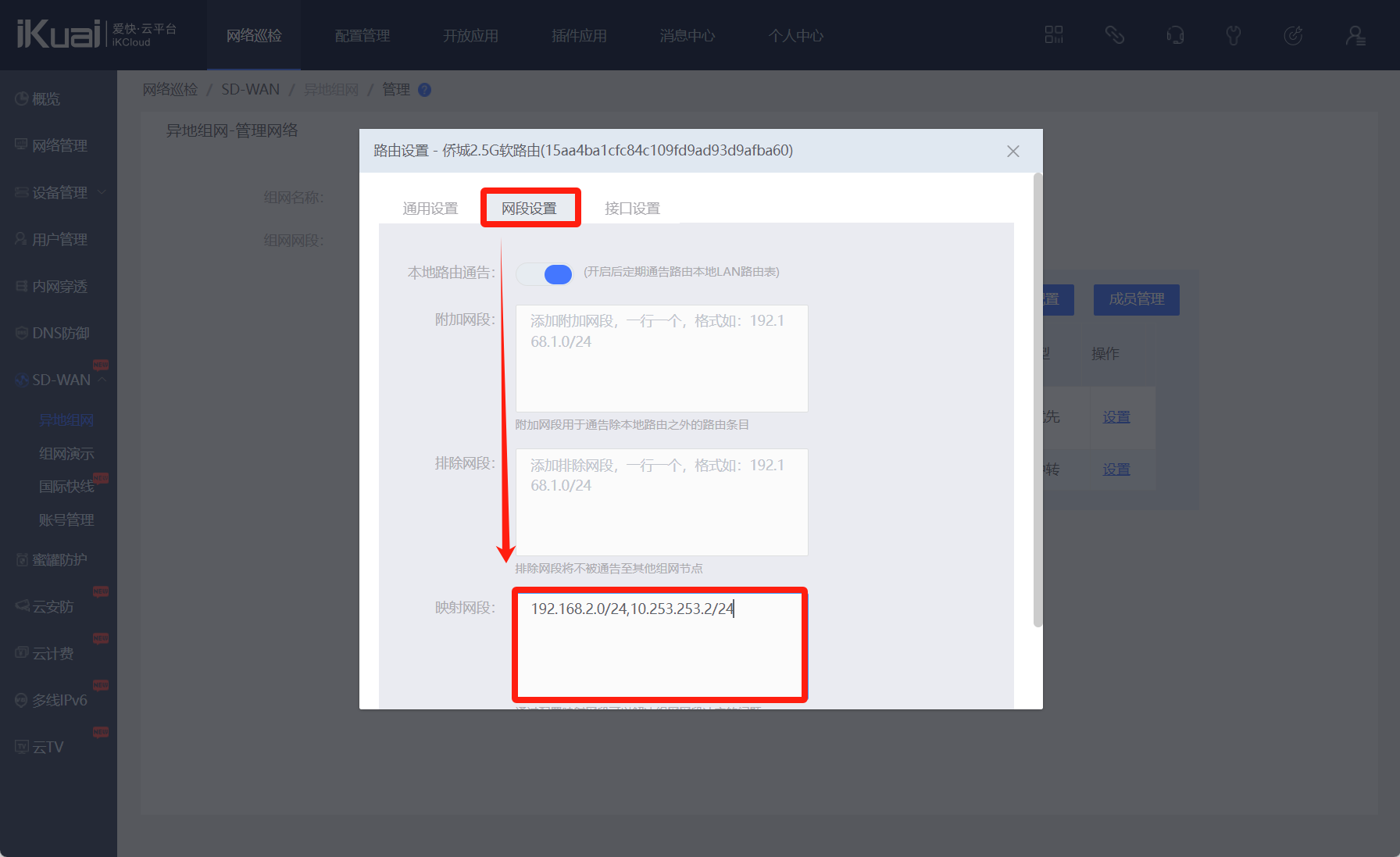Screen dimensions: 1400x857
Task: Click the 附加网段 text area
Action: pos(661,358)
